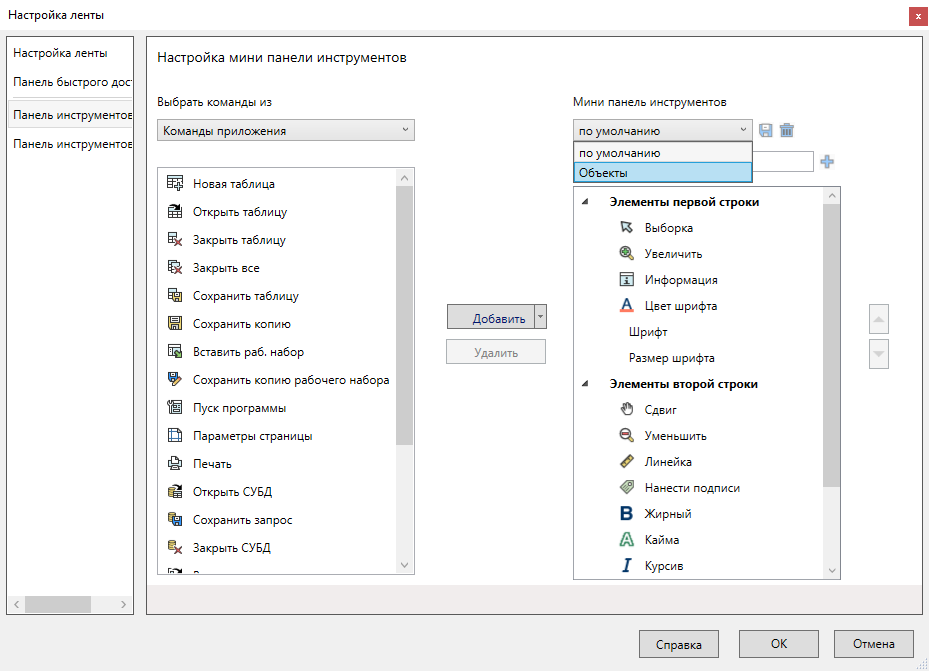This screenshot has height=671, width=929.
Task: Open Настройка ленты section in sidebar
Action: coord(60,53)
